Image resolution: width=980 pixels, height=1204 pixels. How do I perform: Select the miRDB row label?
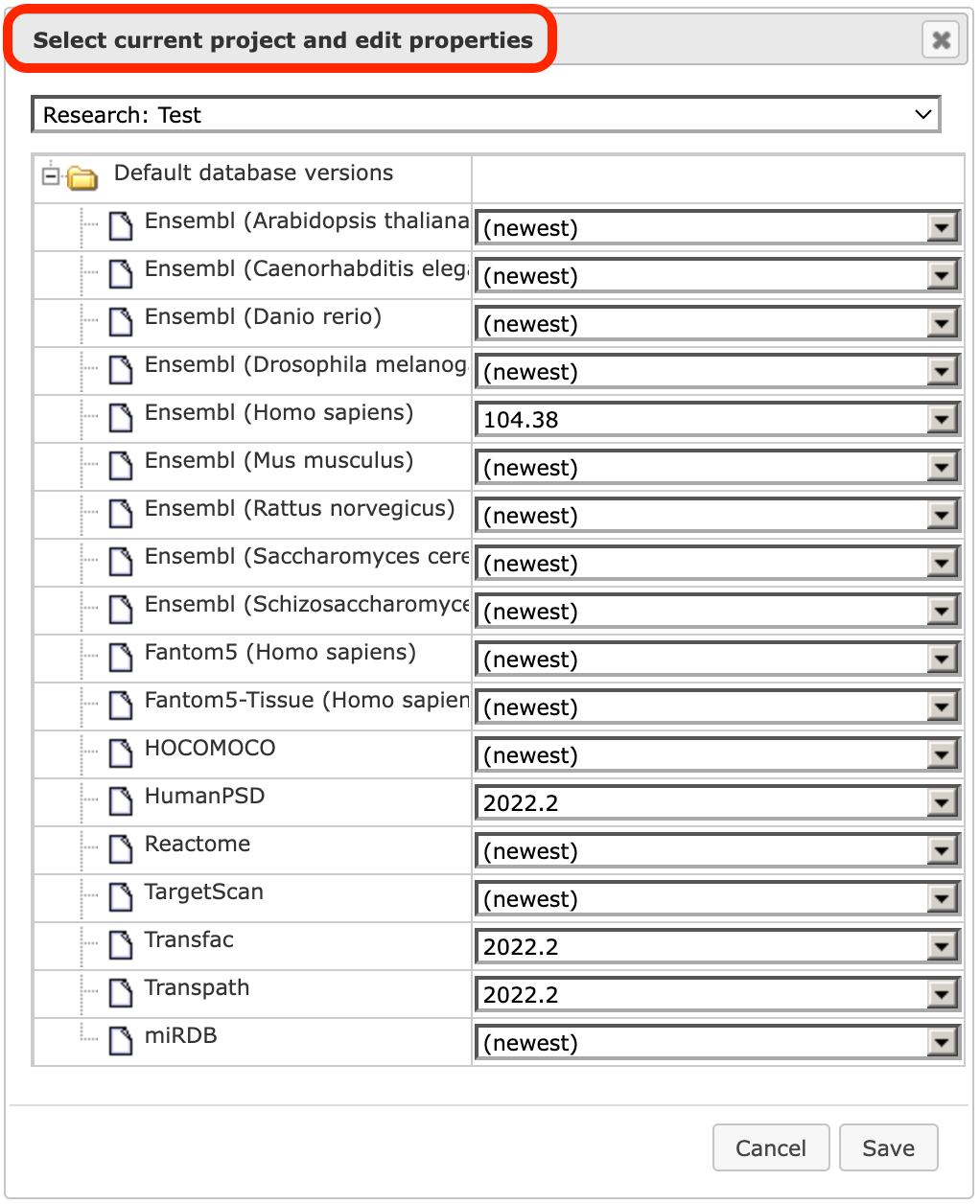[180, 1035]
